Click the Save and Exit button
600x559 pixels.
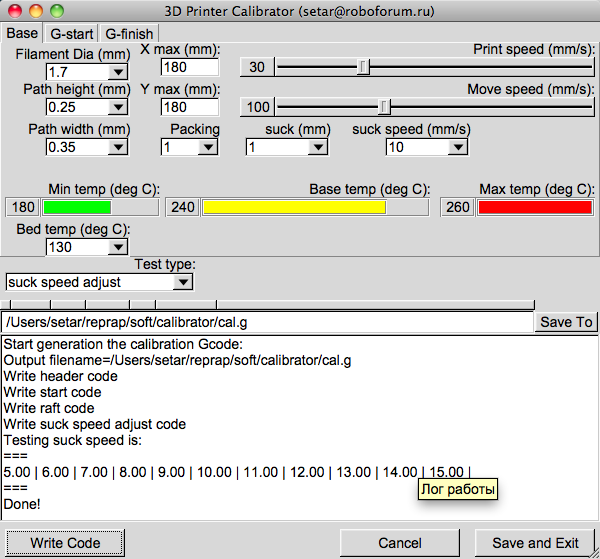pyautogui.click(x=535, y=543)
